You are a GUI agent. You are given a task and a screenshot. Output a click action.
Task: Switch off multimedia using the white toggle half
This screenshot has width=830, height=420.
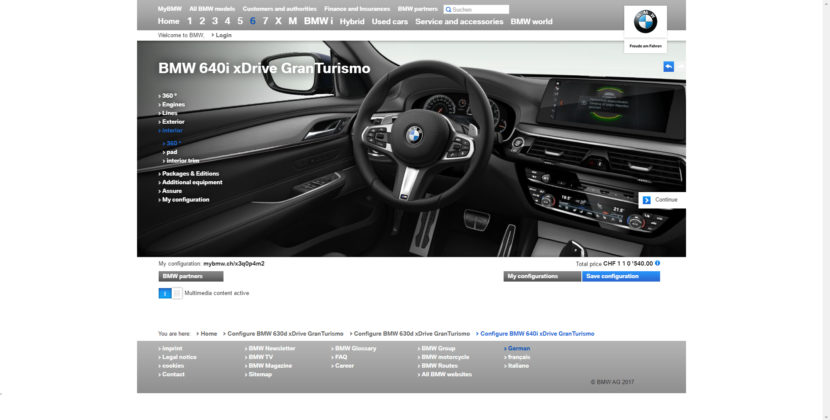[177, 293]
